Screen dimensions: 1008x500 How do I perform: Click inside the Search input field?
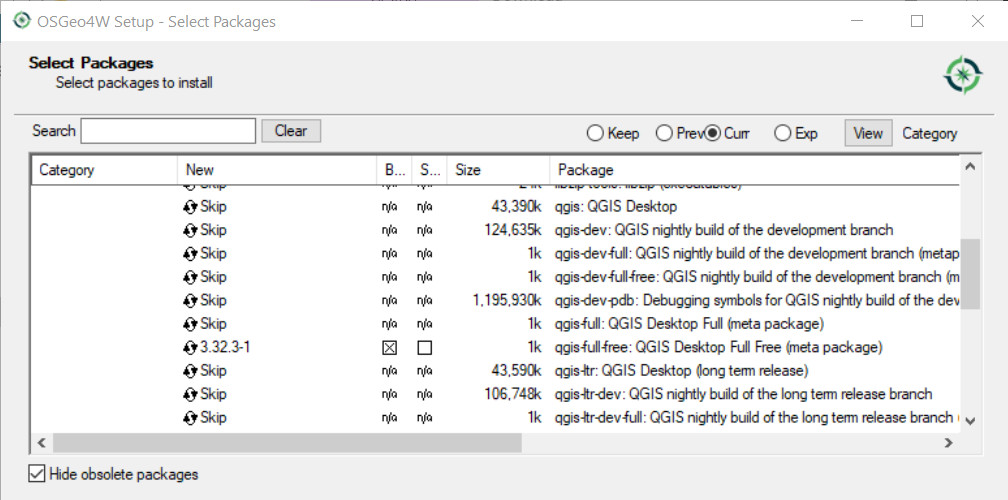pyautogui.click(x=168, y=131)
